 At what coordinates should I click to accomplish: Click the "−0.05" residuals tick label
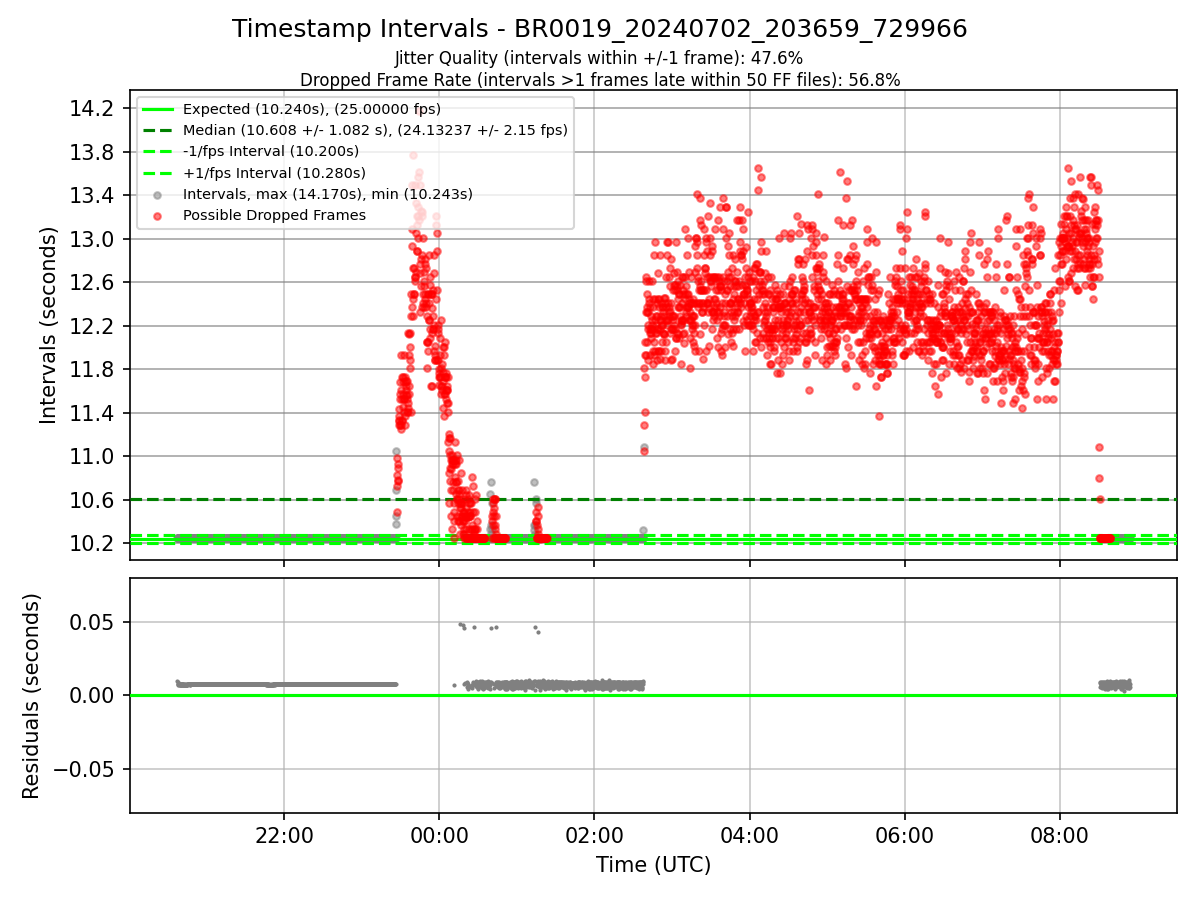(x=83, y=769)
